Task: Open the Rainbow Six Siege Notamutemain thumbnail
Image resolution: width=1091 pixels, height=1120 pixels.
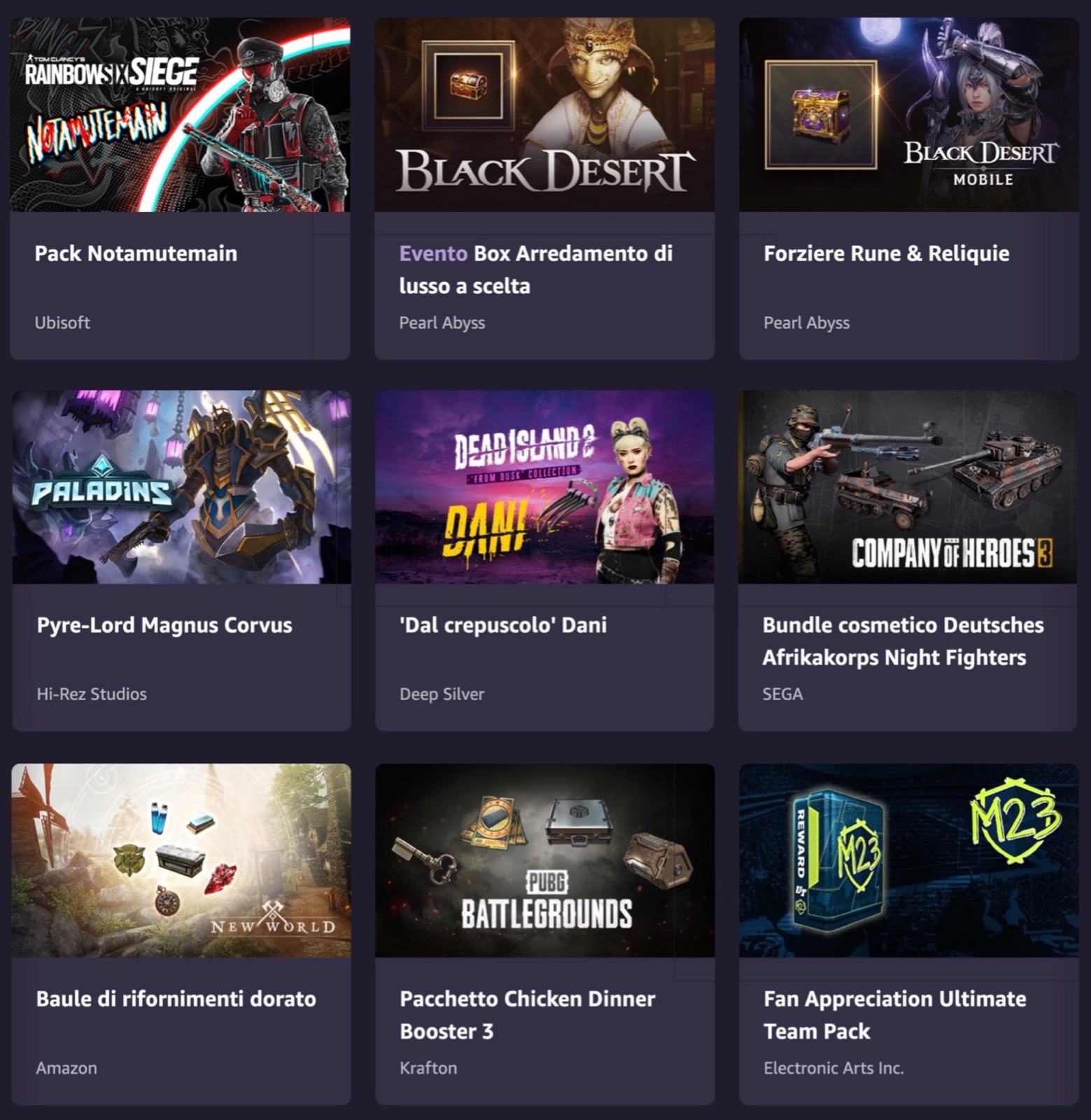Action: tap(180, 115)
